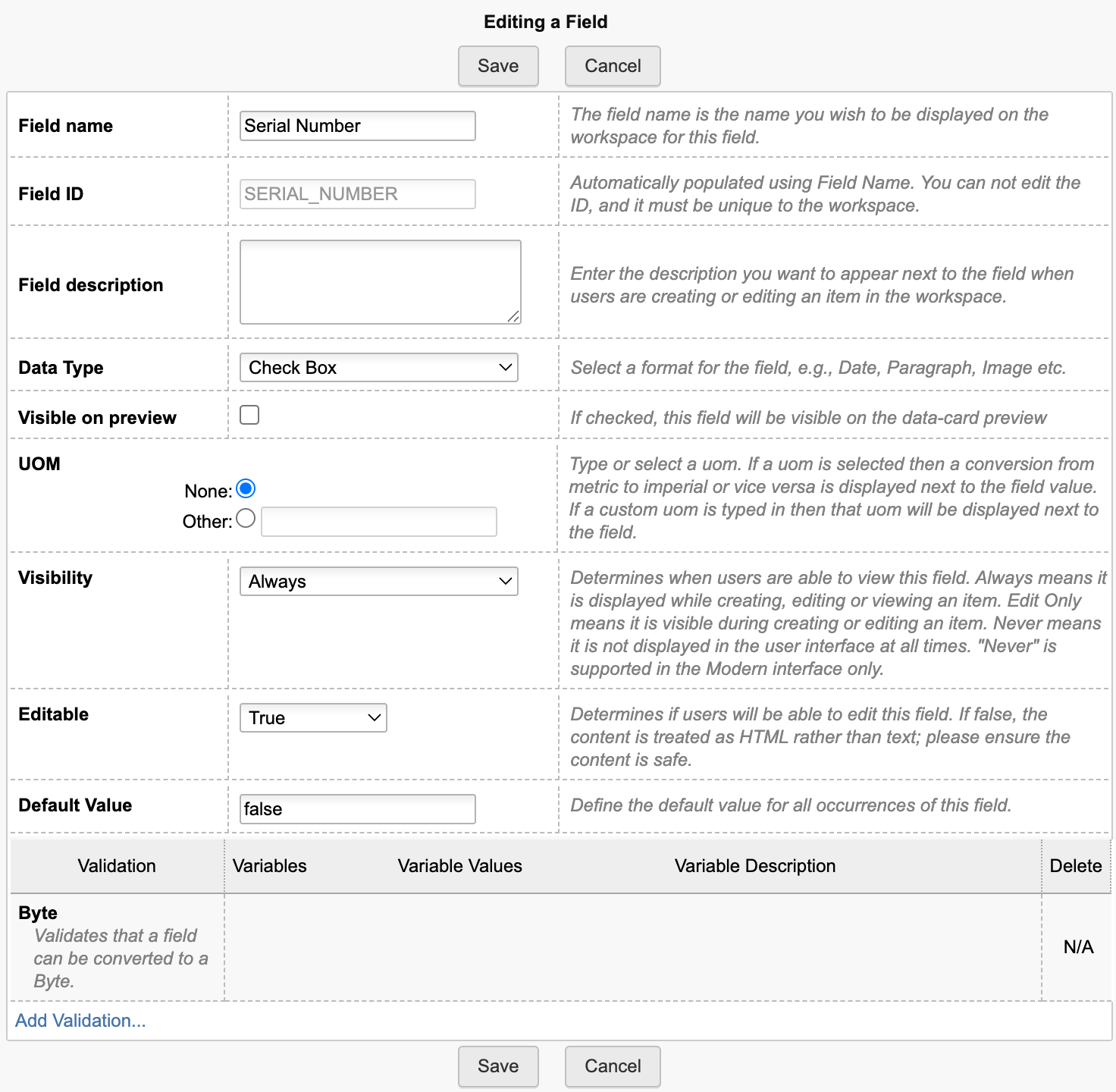Image resolution: width=1116 pixels, height=1092 pixels.
Task: Open the Editable True dropdown
Action: [313, 718]
